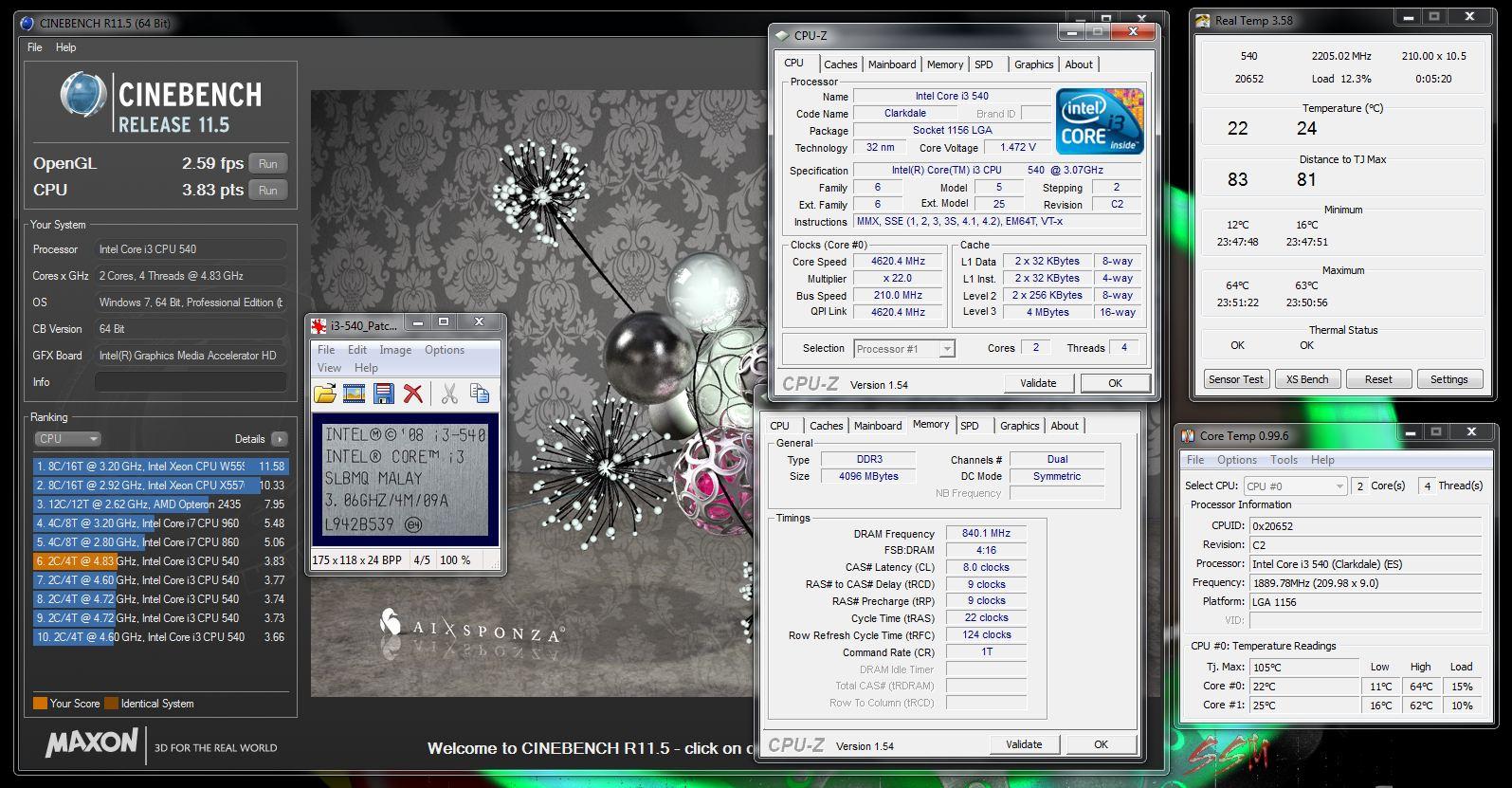Open Options menu in image viewer
The width and height of the screenshot is (1512, 788).
click(x=445, y=350)
